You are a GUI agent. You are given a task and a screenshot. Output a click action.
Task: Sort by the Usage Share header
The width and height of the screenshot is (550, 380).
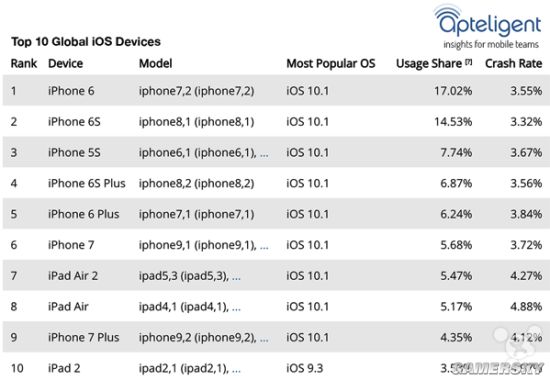coord(429,64)
